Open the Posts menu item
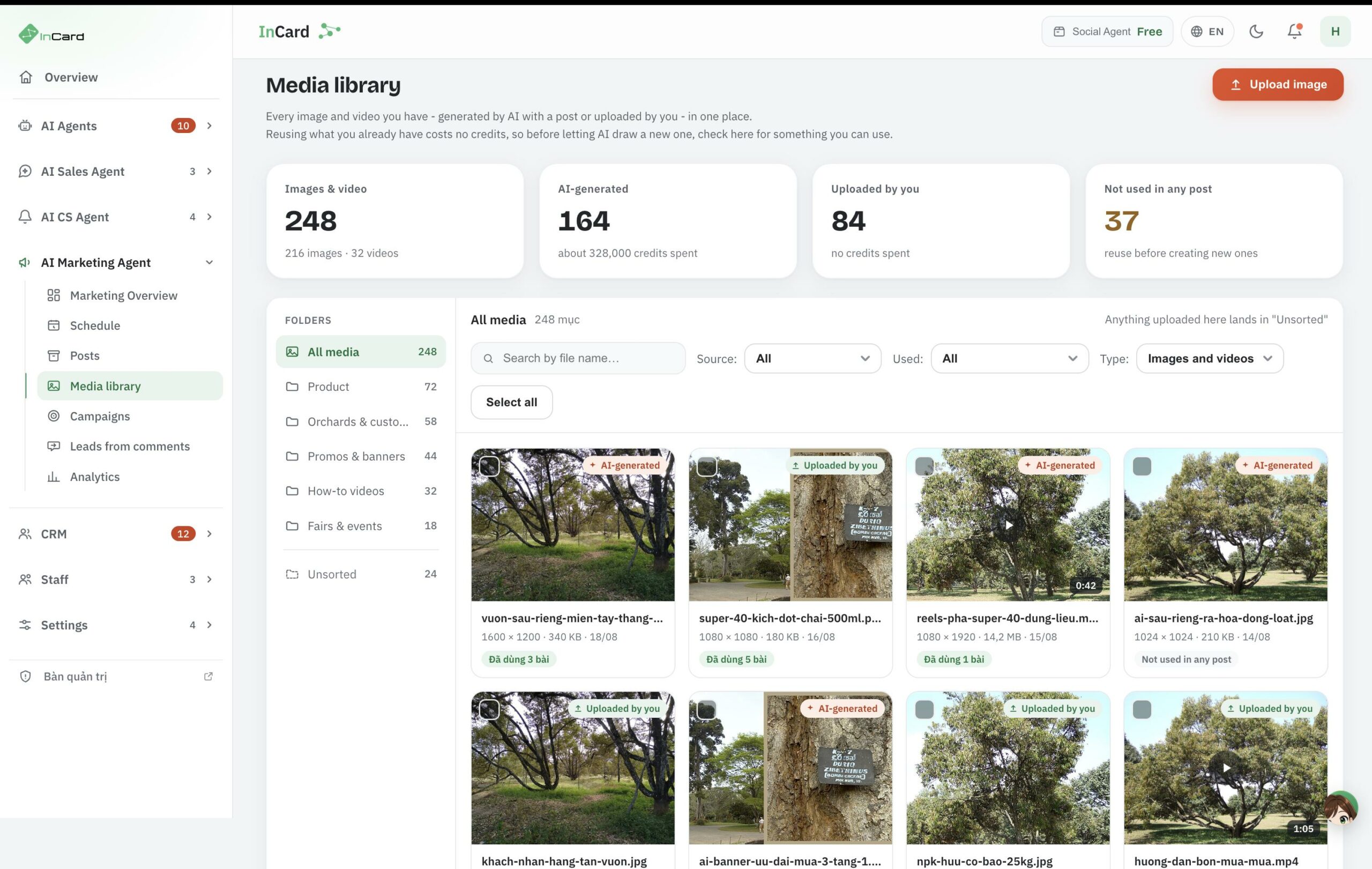1372x869 pixels. [130, 355]
